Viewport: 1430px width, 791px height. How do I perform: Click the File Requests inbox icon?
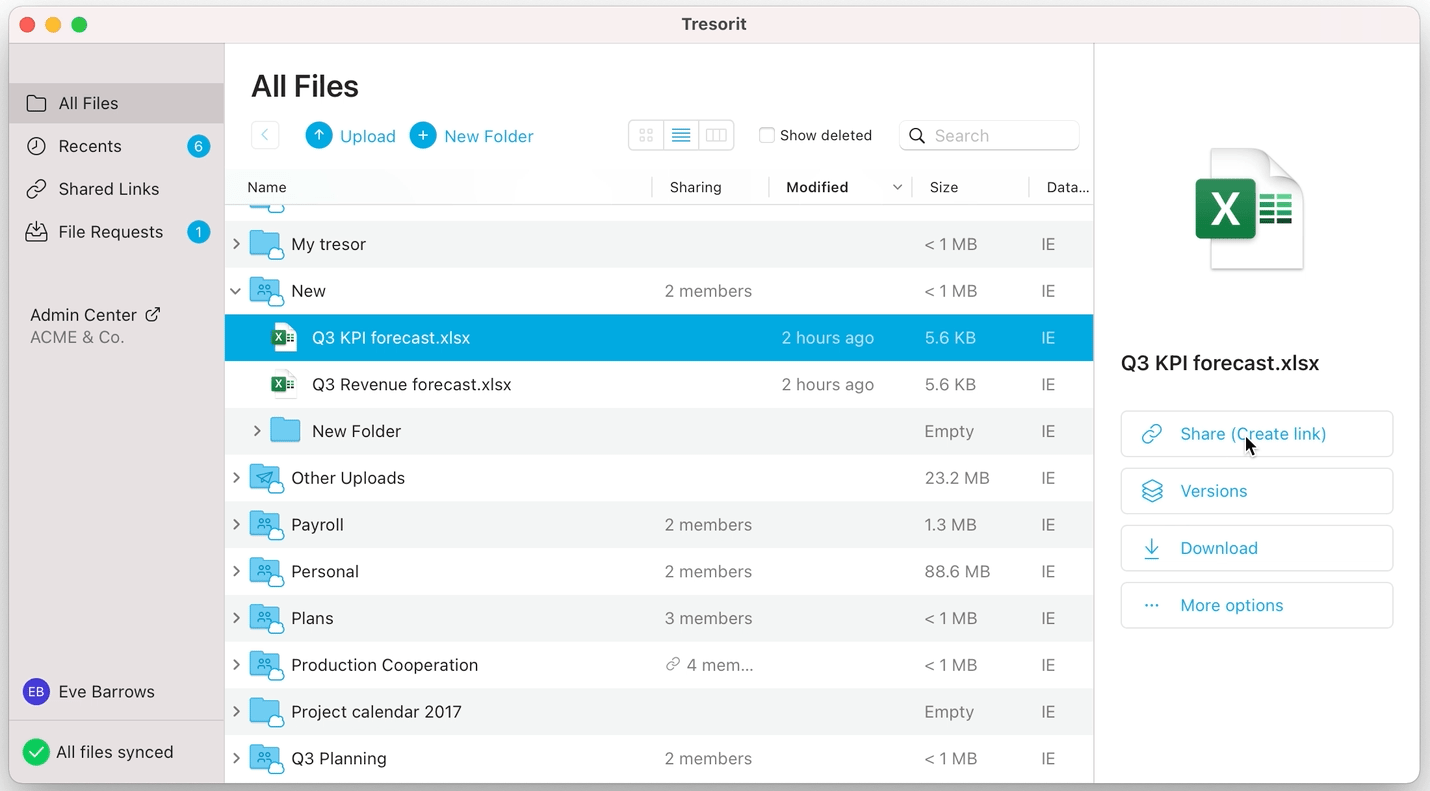36,232
